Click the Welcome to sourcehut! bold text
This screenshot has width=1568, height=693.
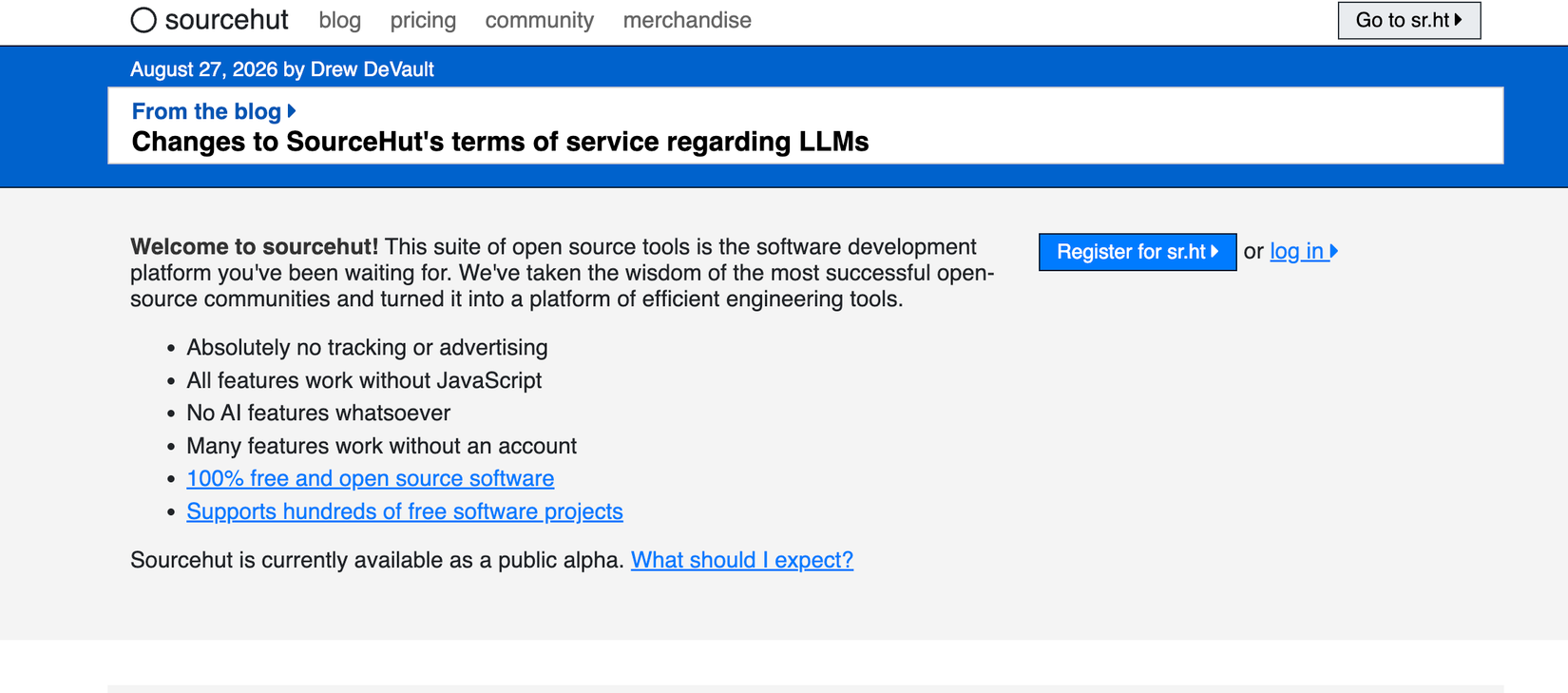[255, 246]
